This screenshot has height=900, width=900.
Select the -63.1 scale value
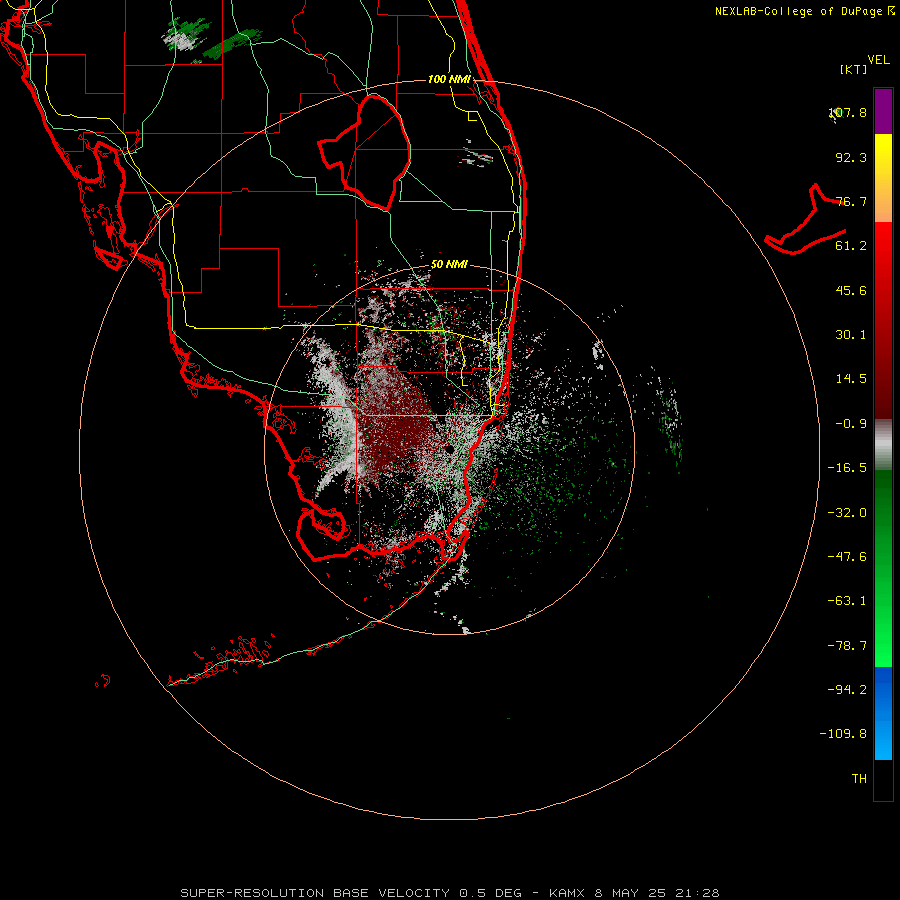[x=847, y=601]
